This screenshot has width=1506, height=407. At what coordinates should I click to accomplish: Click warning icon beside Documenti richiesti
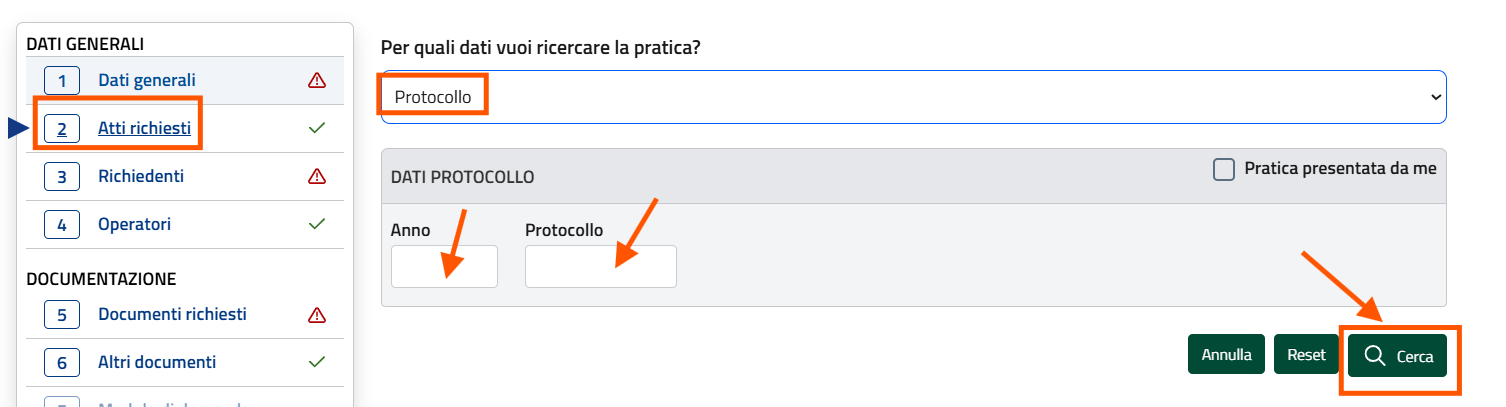pos(317,314)
